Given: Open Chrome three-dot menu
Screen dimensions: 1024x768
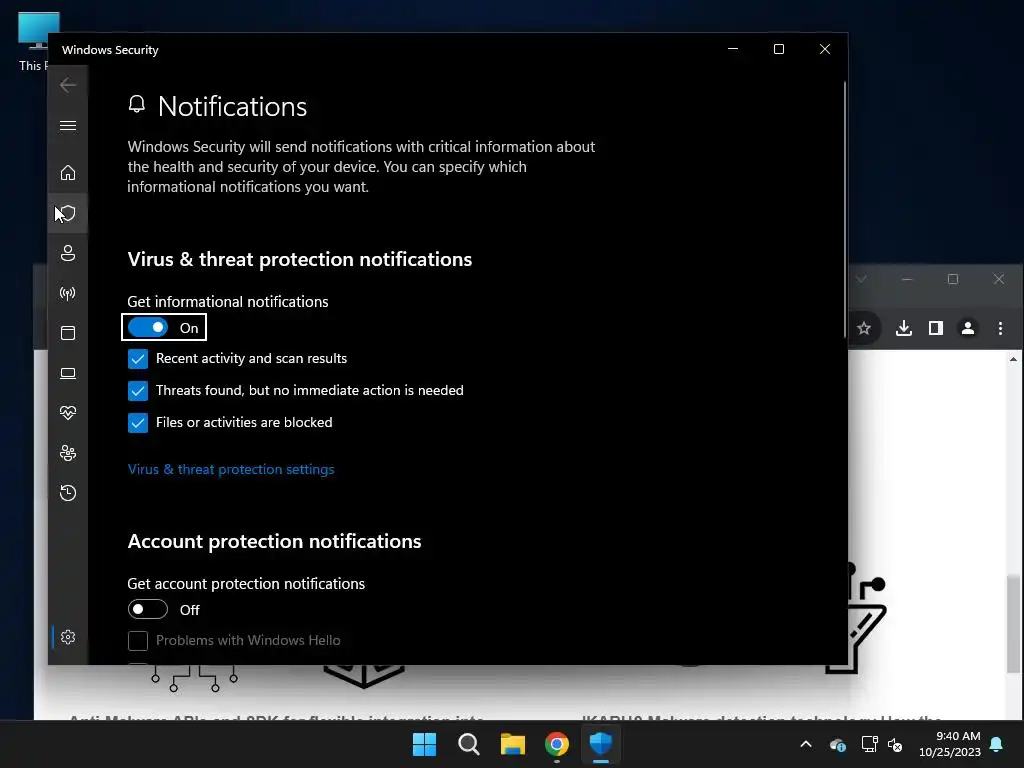Looking at the screenshot, I should (1000, 328).
